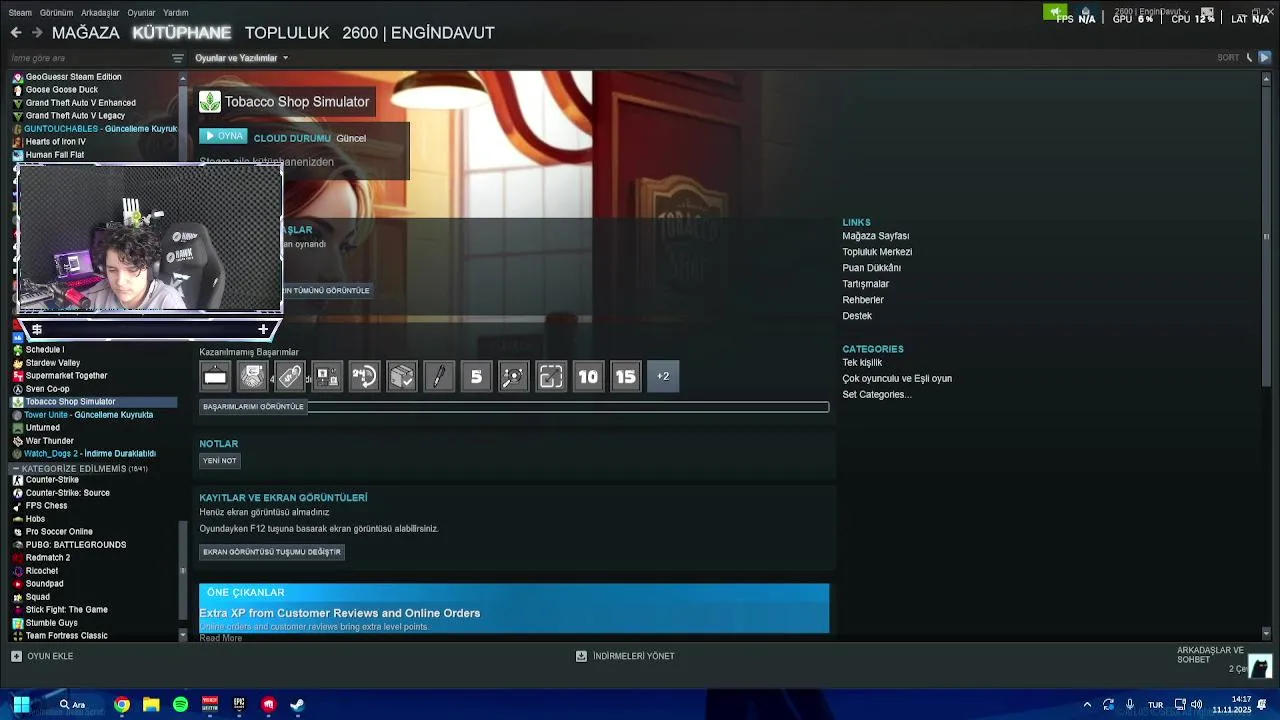
Task: Open the number 5 achievement icon
Action: coord(476,377)
